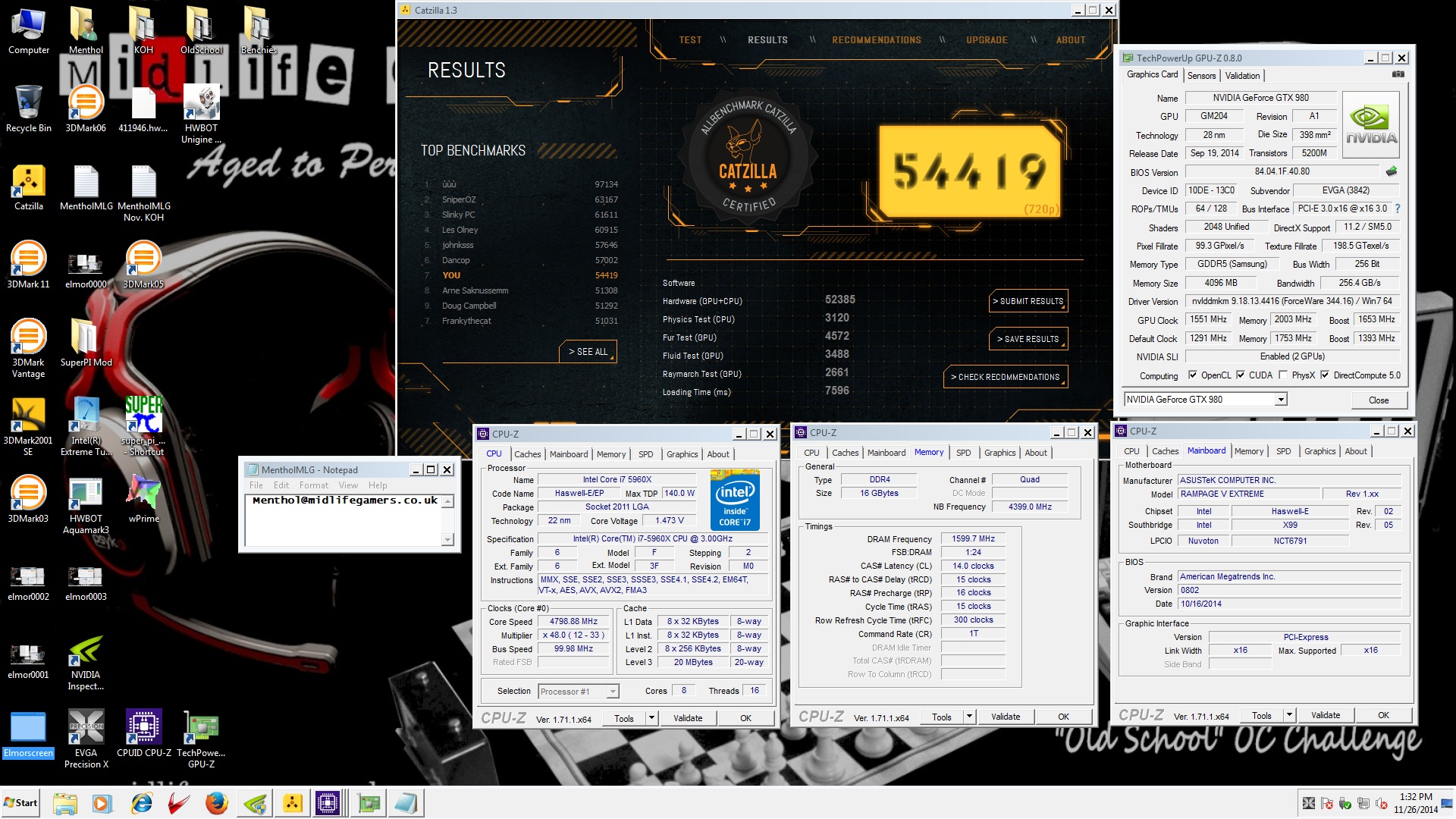
Task: Open Internet Explorer from the taskbar
Action: coord(141,803)
